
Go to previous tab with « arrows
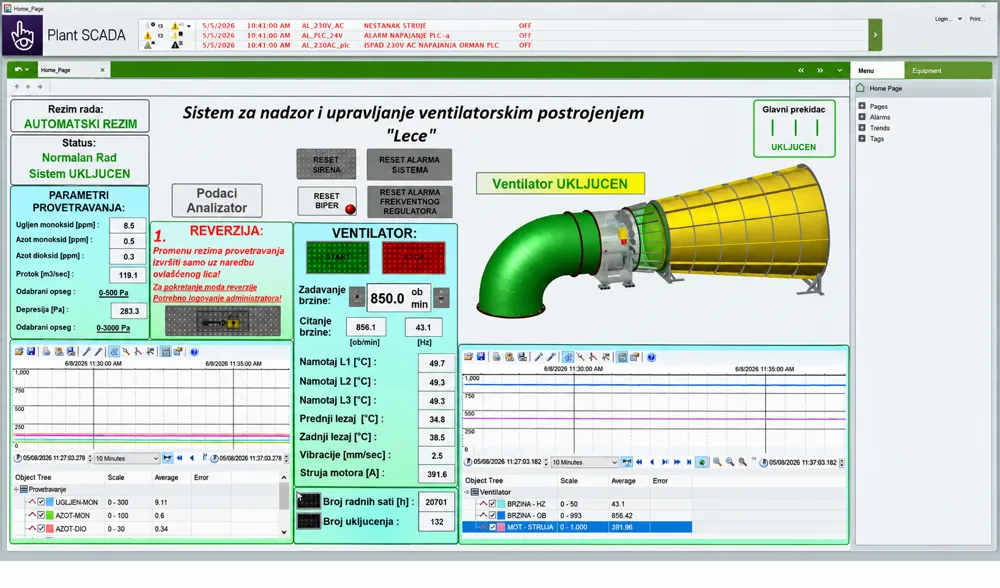(x=801, y=70)
